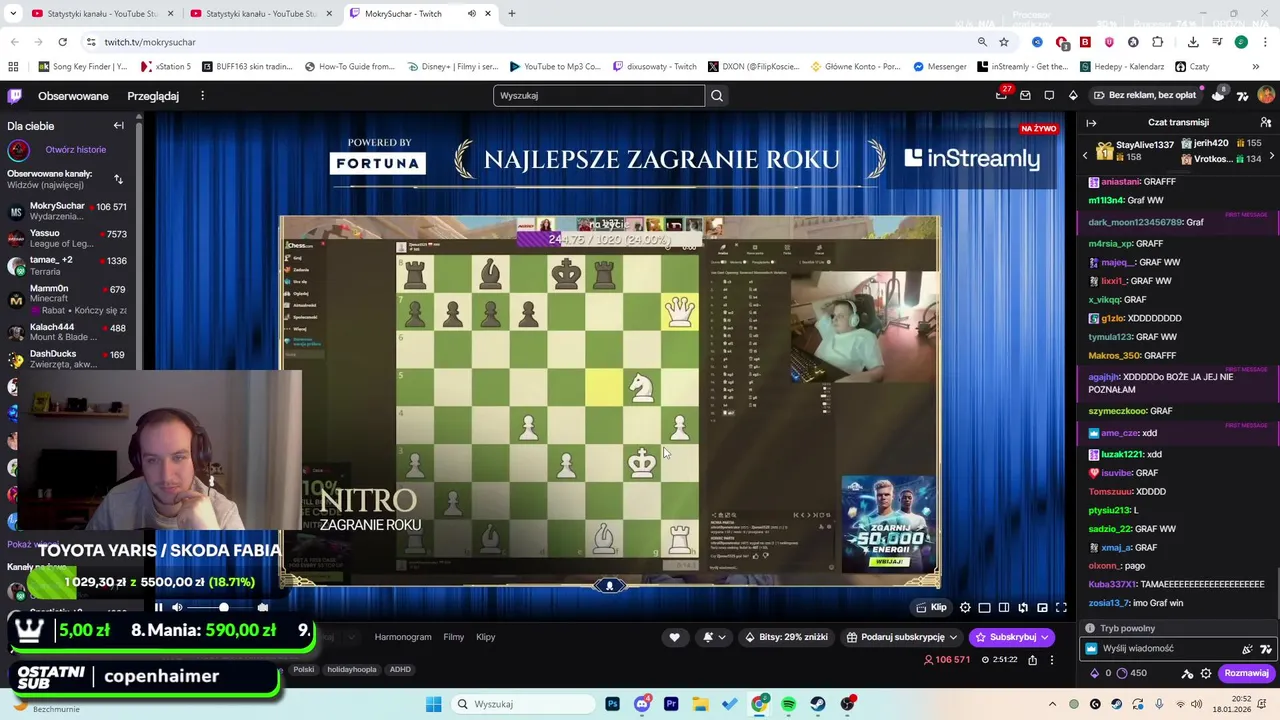This screenshot has height=720, width=1280.
Task: Open the Twitch home logo
Action: pyautogui.click(x=14, y=96)
